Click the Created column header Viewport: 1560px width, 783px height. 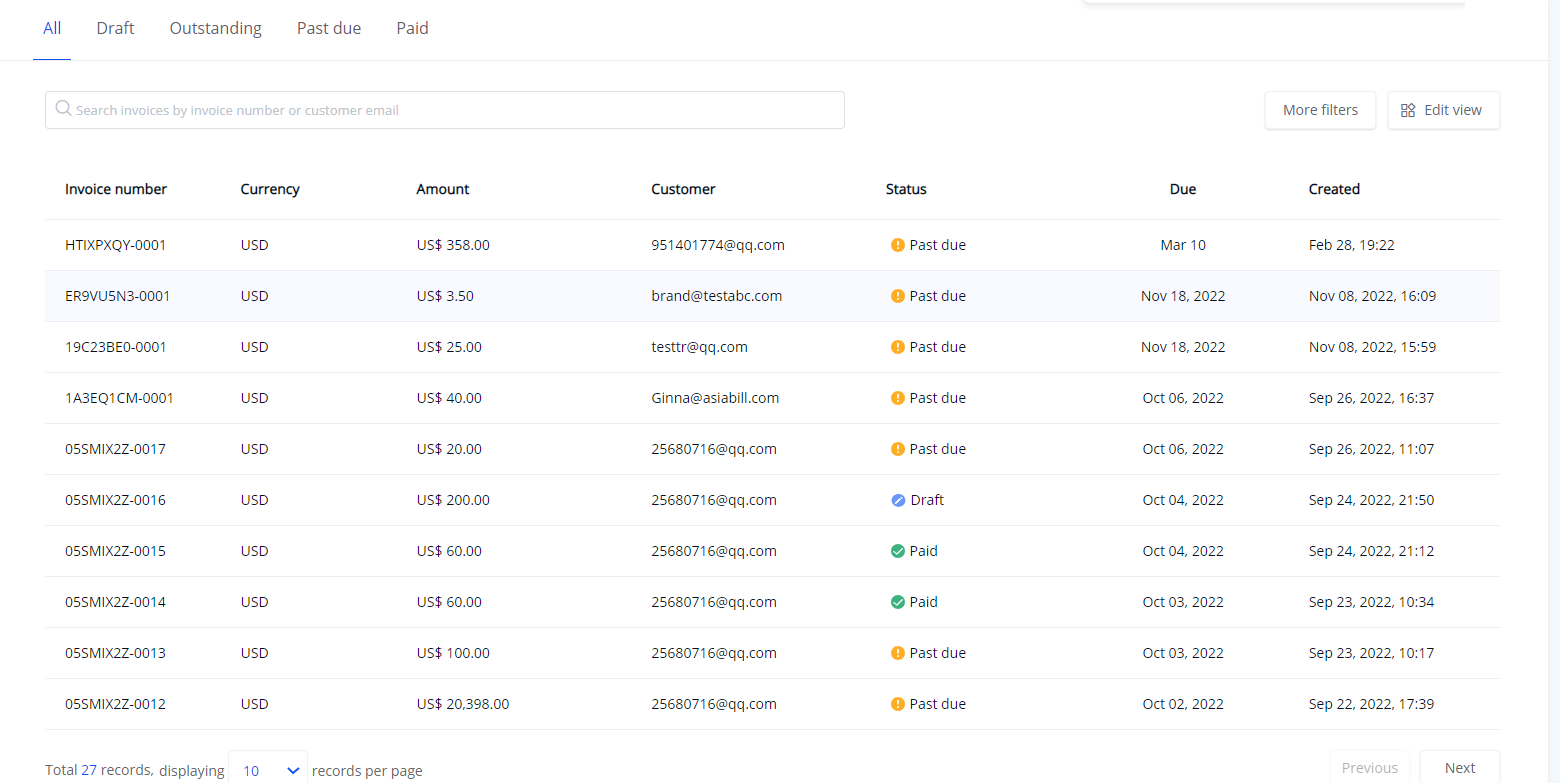1334,189
